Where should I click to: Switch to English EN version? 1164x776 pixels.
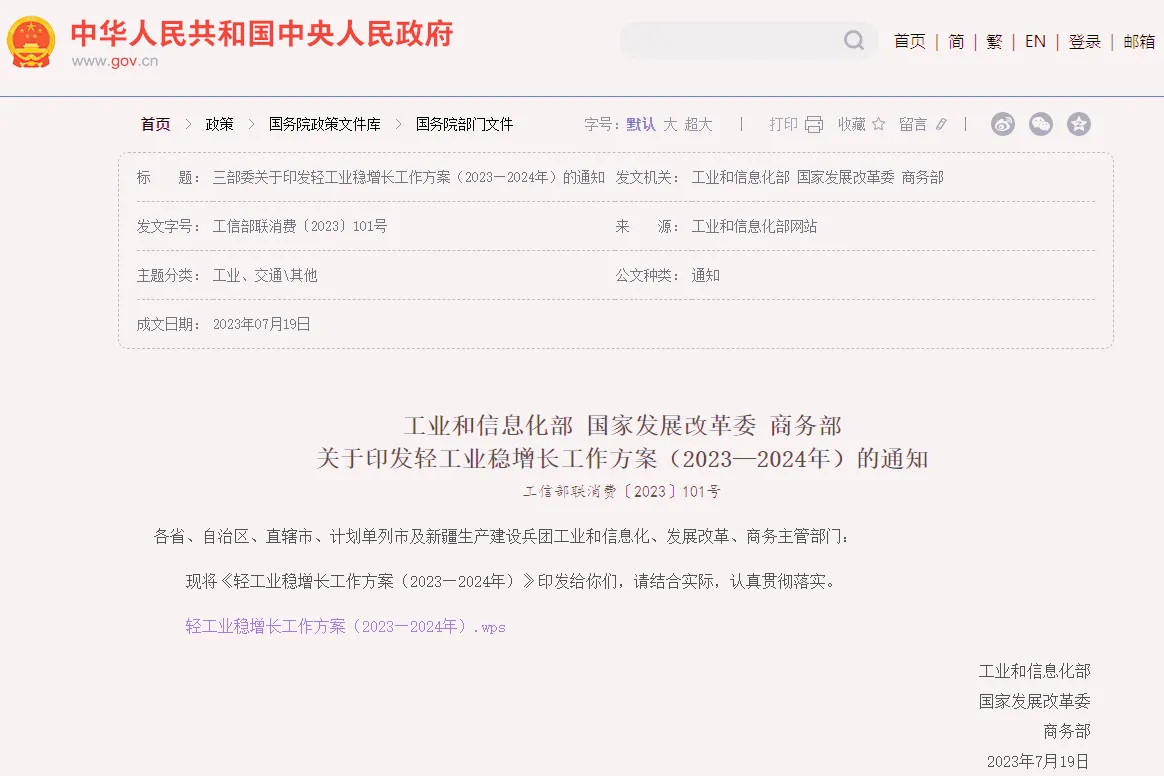coord(1035,42)
